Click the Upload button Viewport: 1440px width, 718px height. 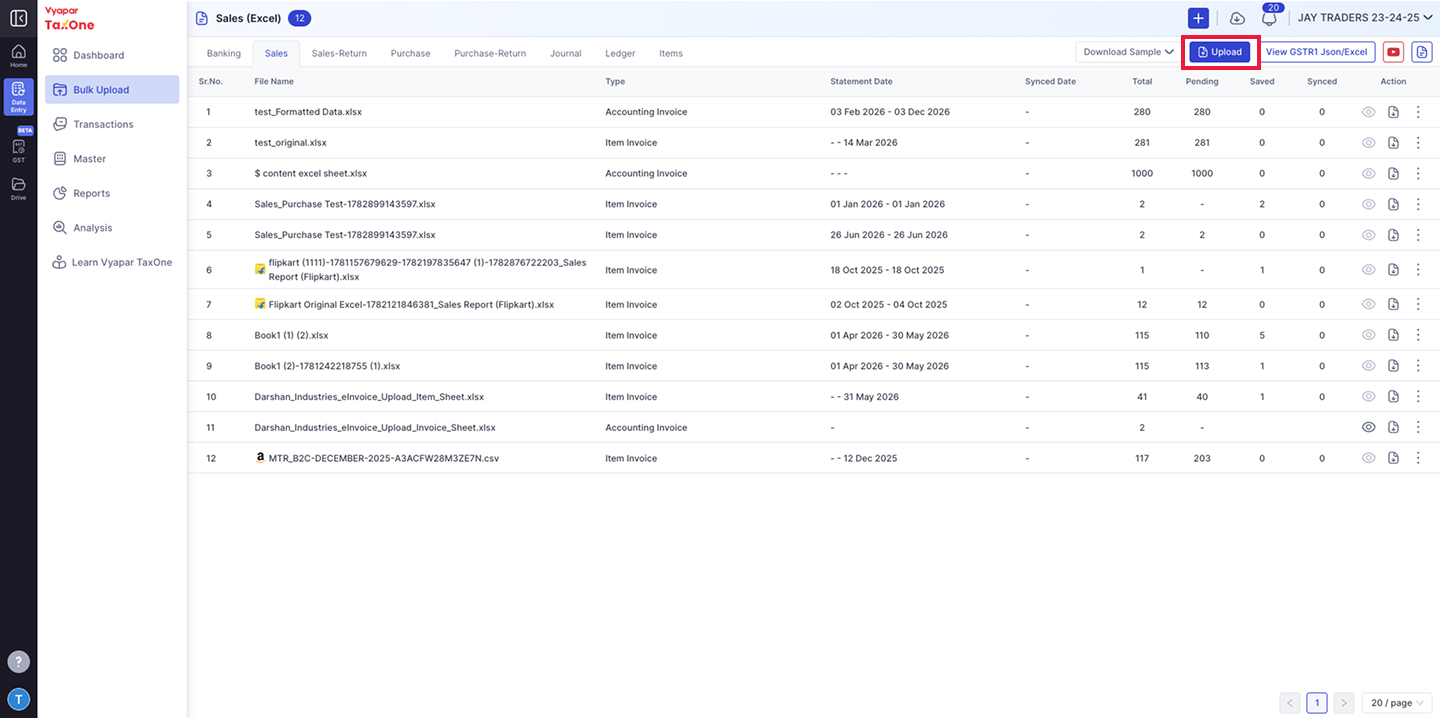[1219, 52]
